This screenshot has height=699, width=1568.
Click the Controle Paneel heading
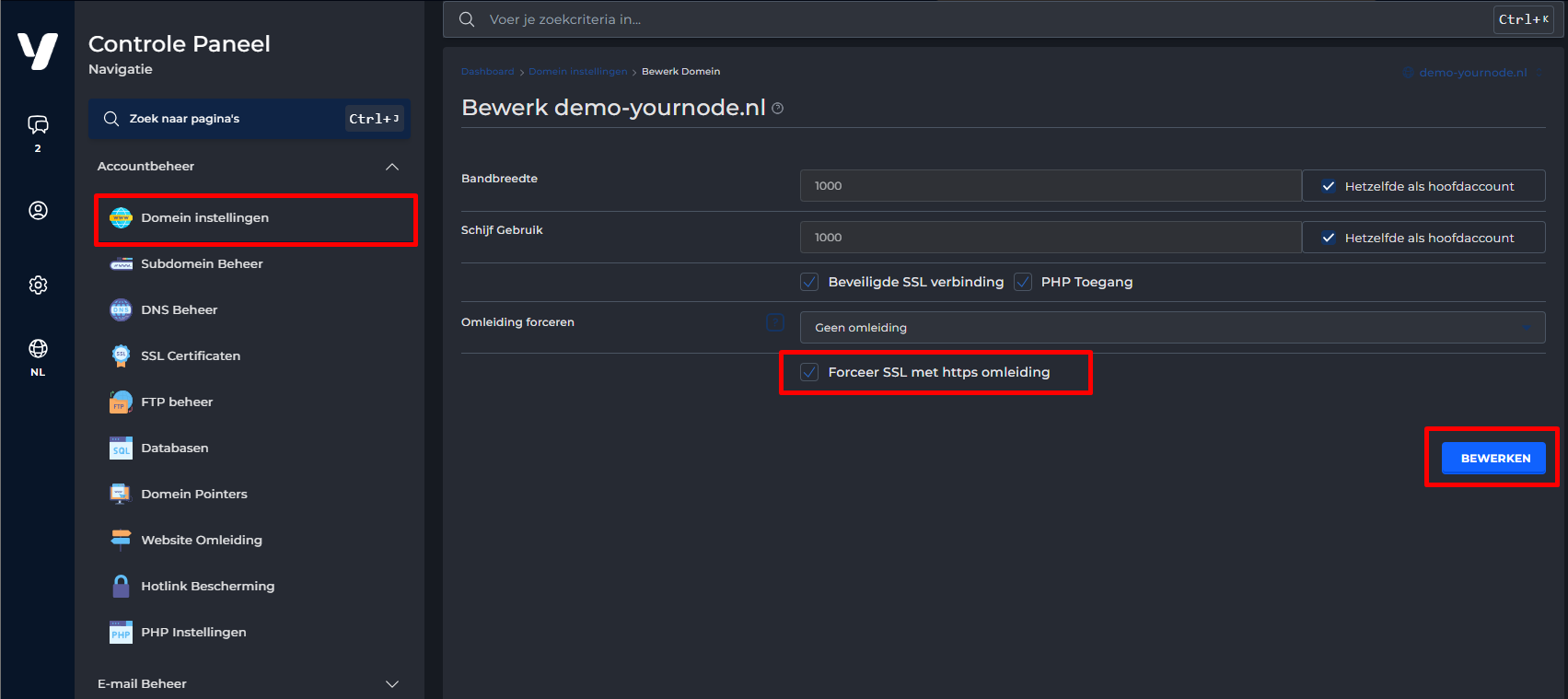[180, 44]
